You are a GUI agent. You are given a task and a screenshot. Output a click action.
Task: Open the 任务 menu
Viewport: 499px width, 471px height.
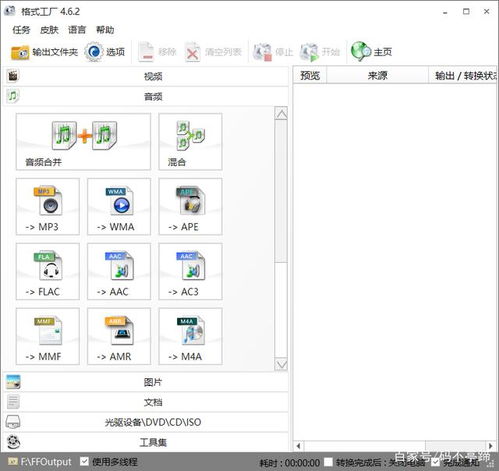coord(21,30)
